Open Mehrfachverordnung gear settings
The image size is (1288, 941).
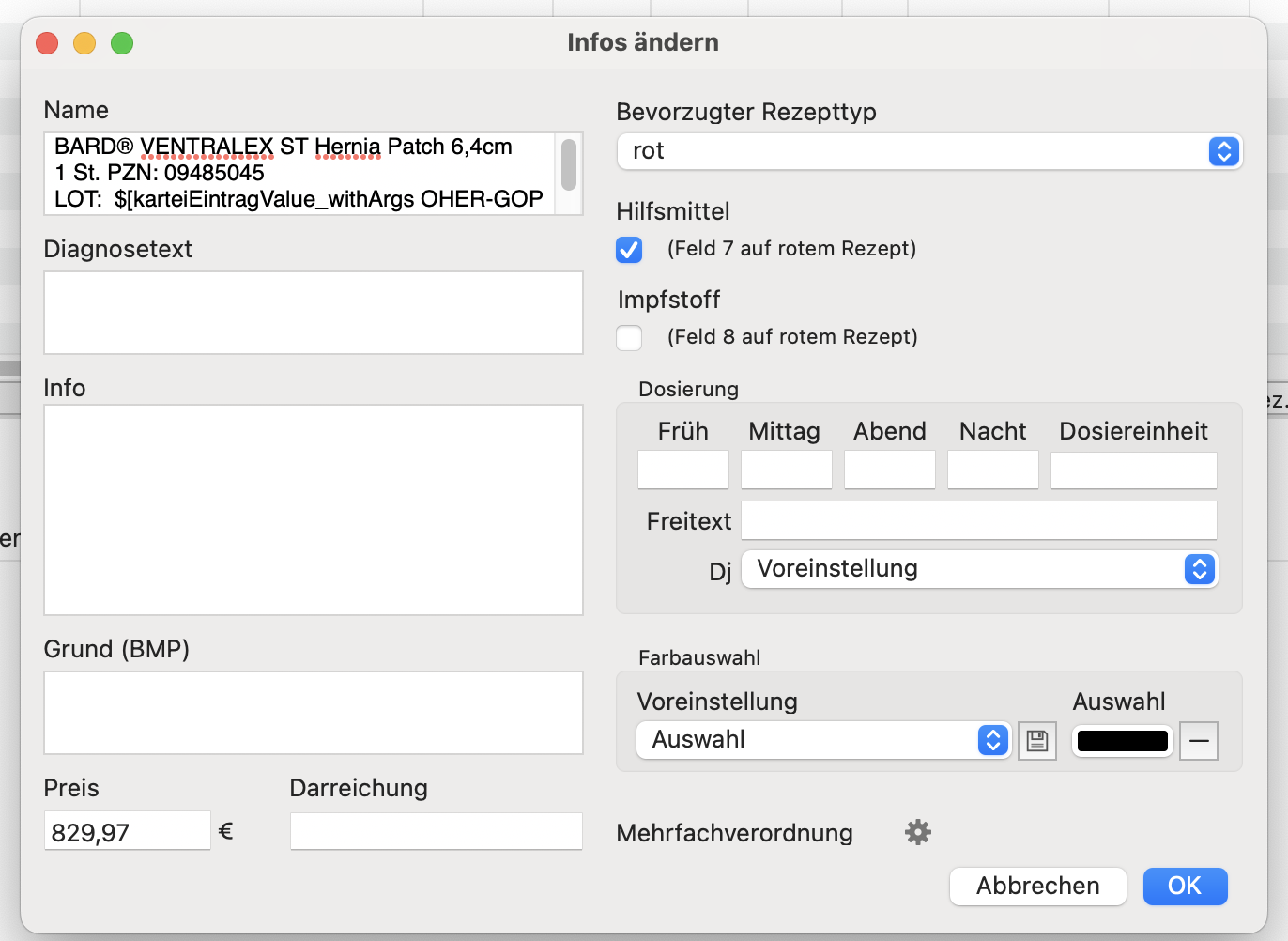coord(918,832)
